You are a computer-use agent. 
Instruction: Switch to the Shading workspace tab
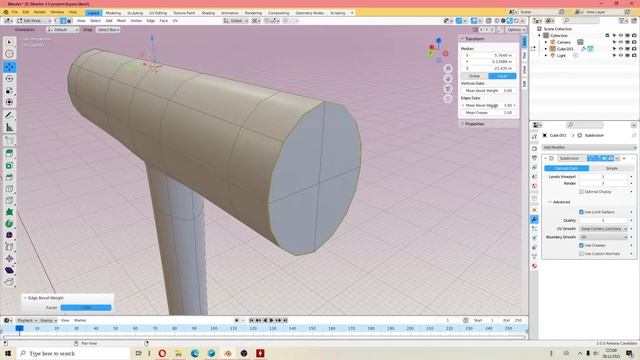click(x=208, y=13)
